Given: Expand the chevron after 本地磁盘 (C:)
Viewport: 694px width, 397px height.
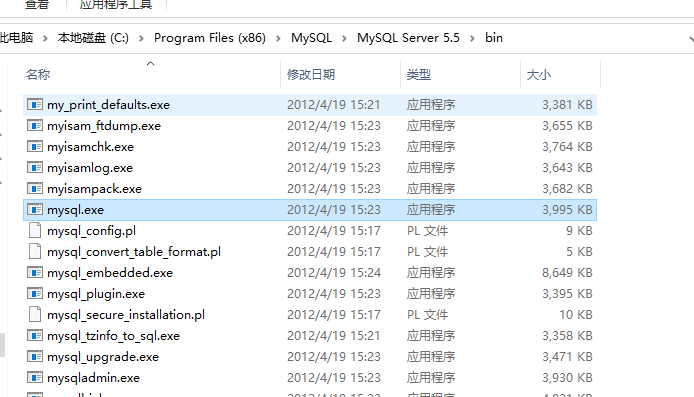Looking at the screenshot, I should coord(141,39).
